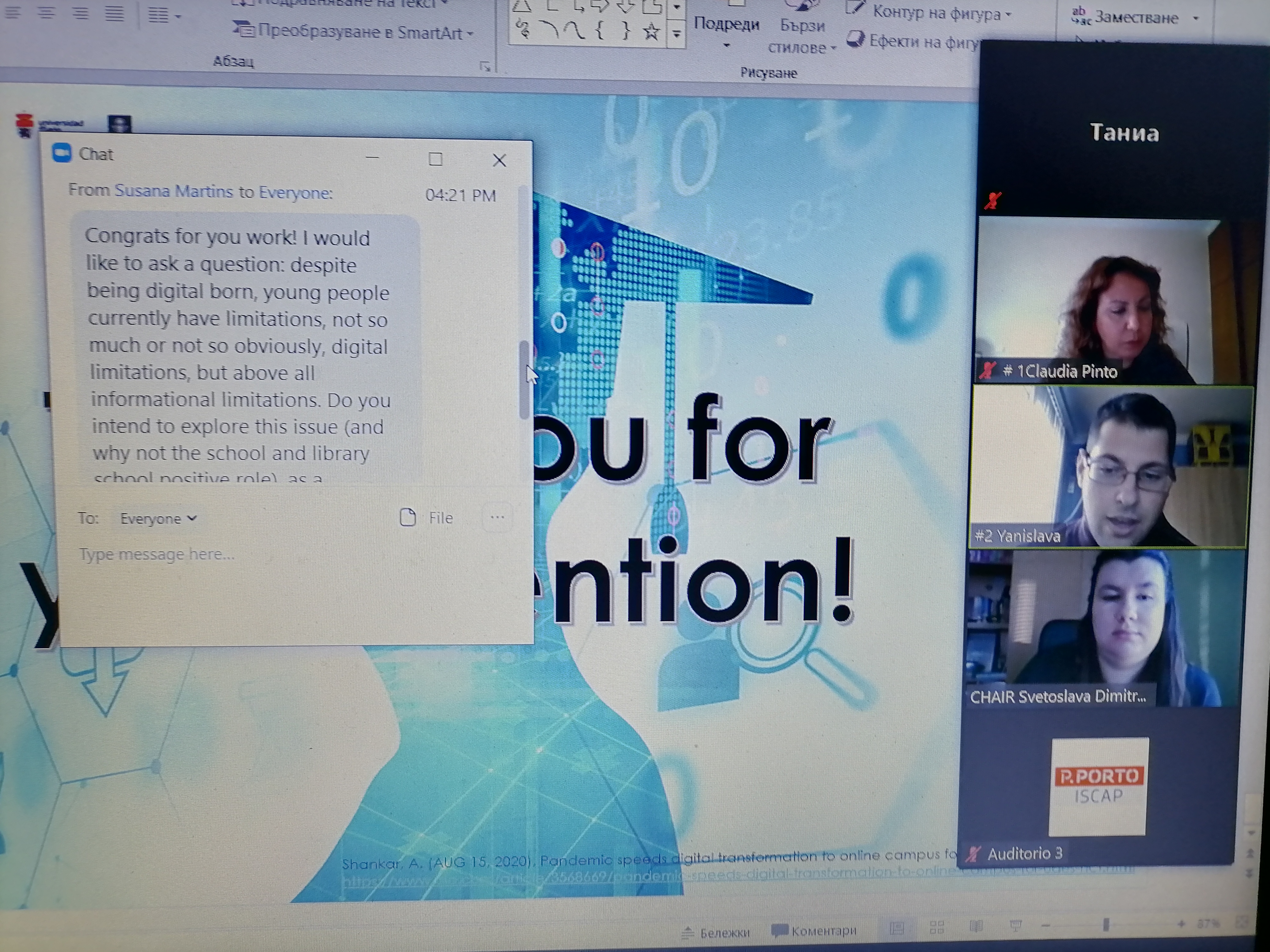The width and height of the screenshot is (1270, 952).
Task: Select the star shape in shapes gallery
Action: point(651,31)
